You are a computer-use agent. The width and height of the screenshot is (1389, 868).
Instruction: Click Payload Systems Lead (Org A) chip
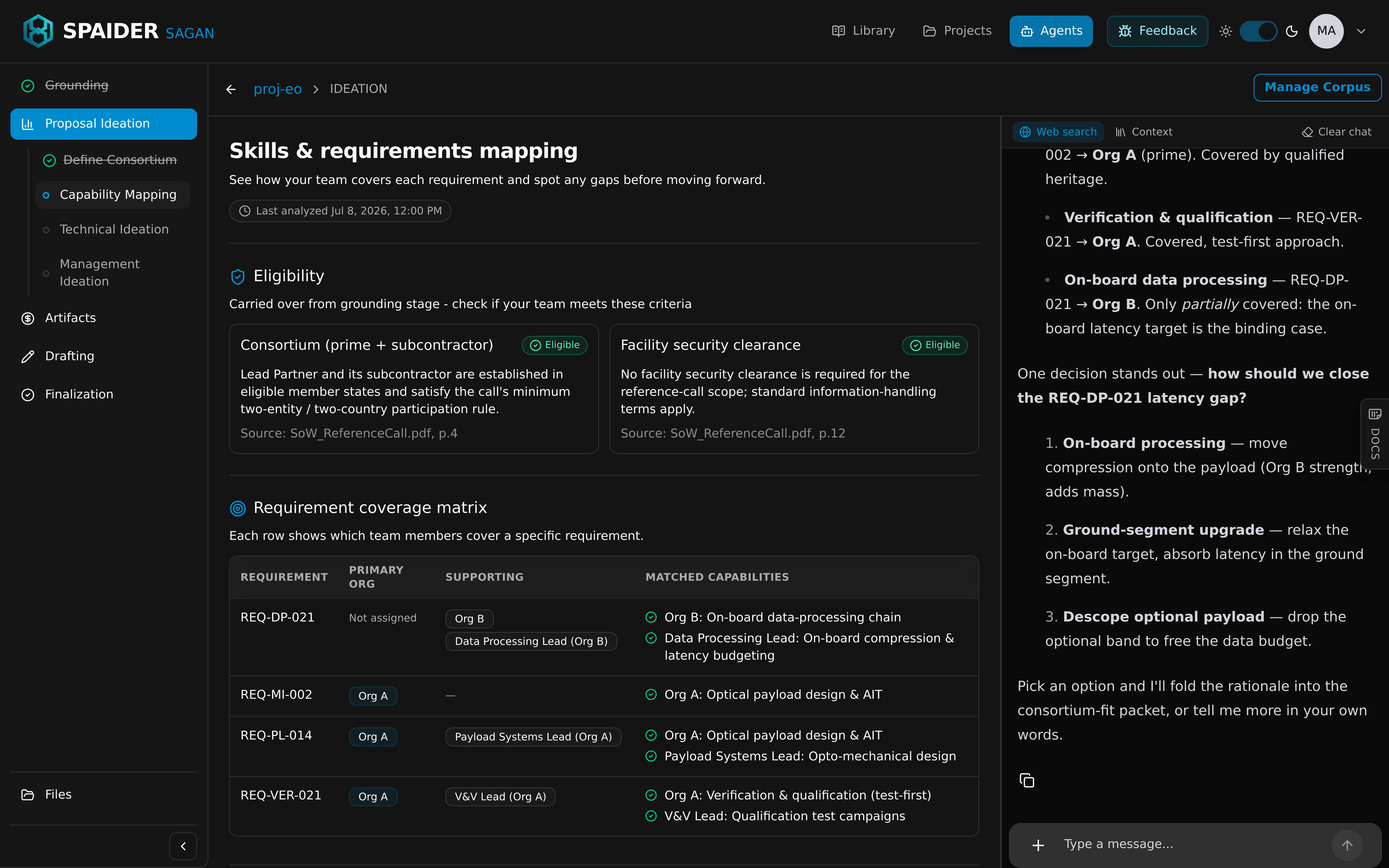click(533, 737)
